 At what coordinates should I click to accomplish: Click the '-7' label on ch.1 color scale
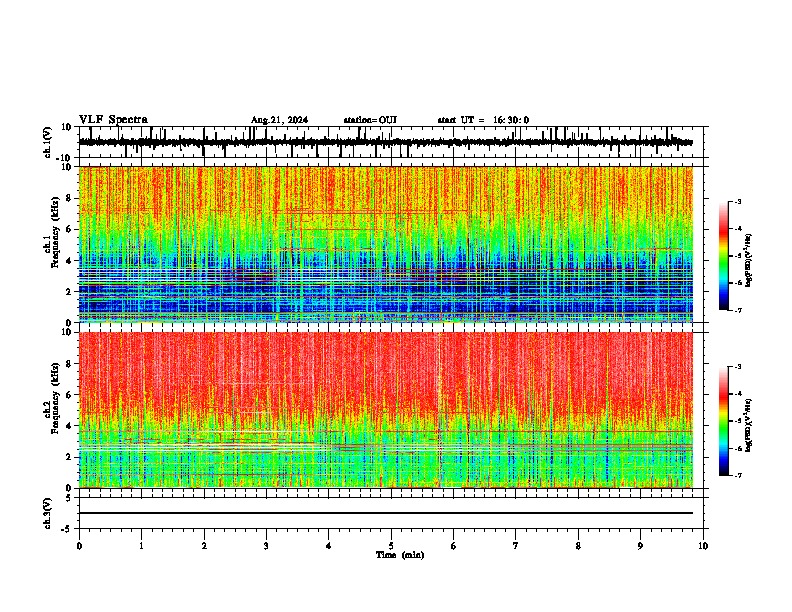click(x=737, y=310)
